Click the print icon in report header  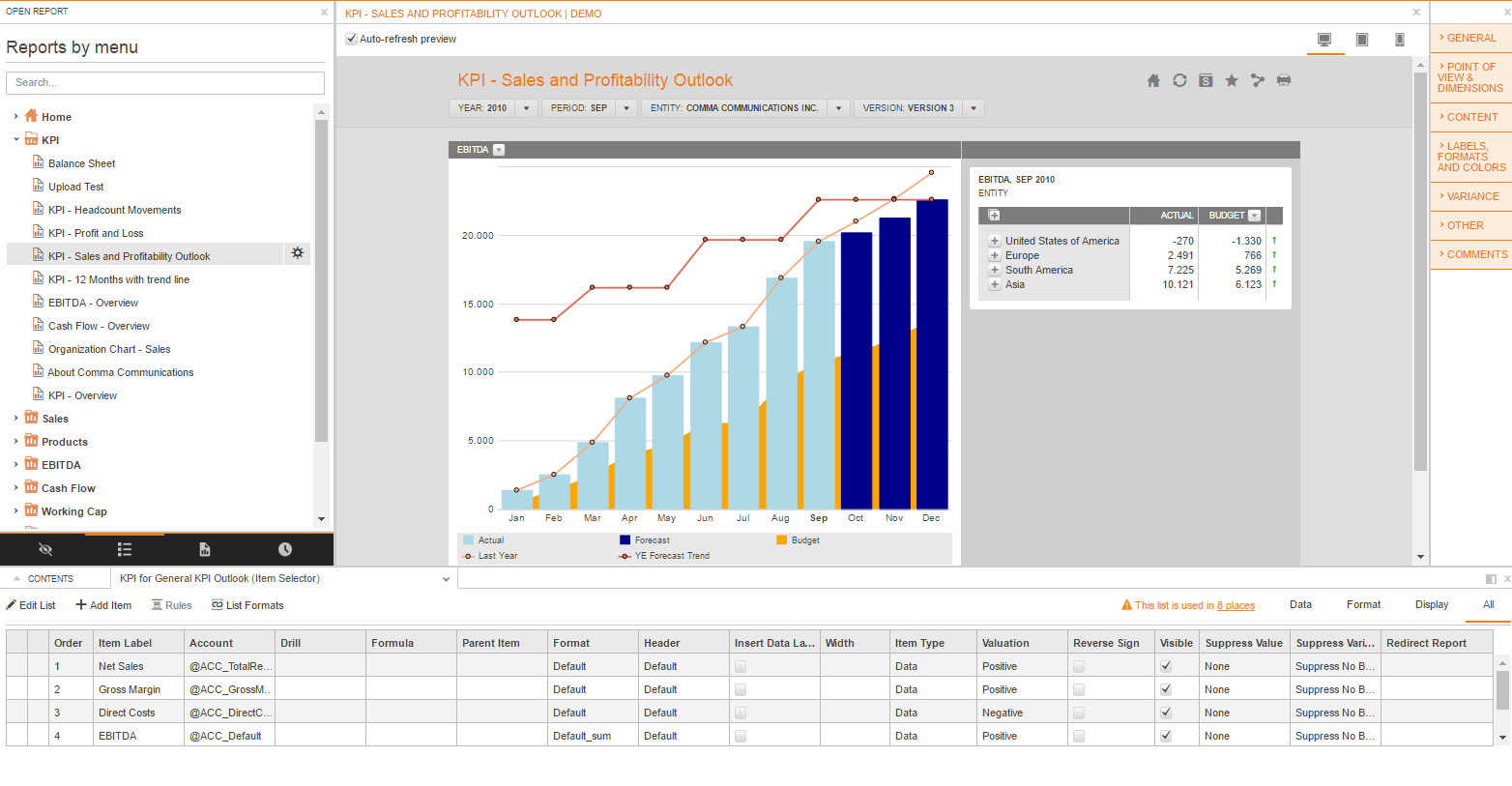[1284, 80]
